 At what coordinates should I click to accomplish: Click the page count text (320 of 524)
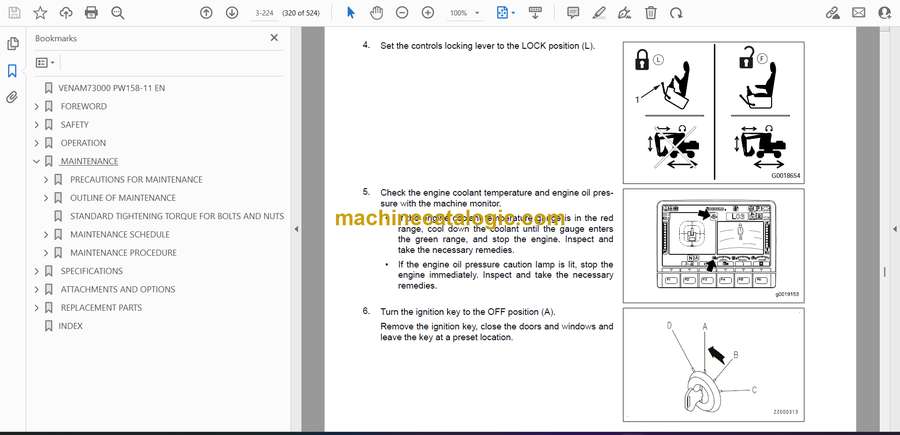(301, 13)
